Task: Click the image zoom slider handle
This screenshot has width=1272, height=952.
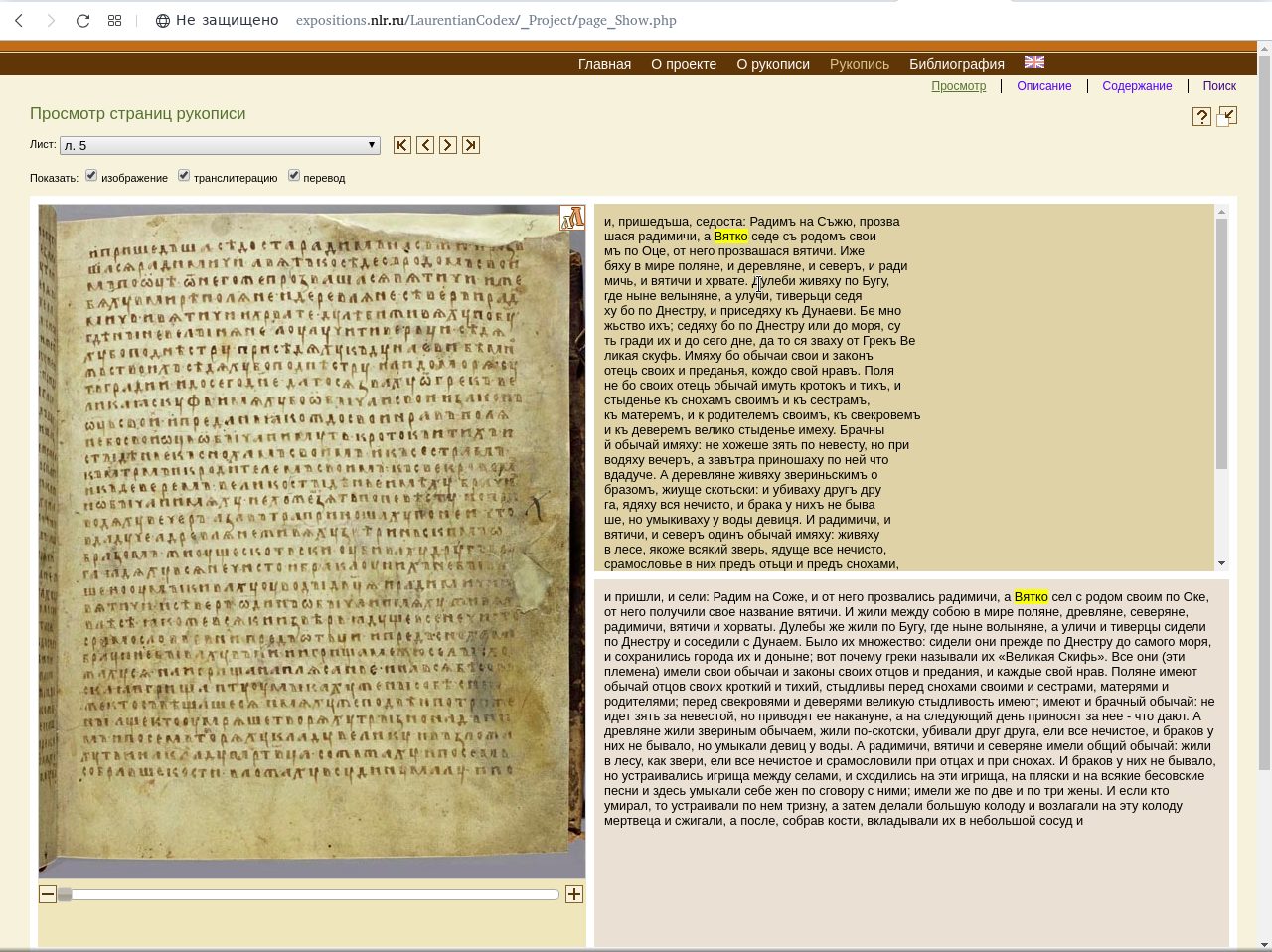Action: (x=65, y=894)
